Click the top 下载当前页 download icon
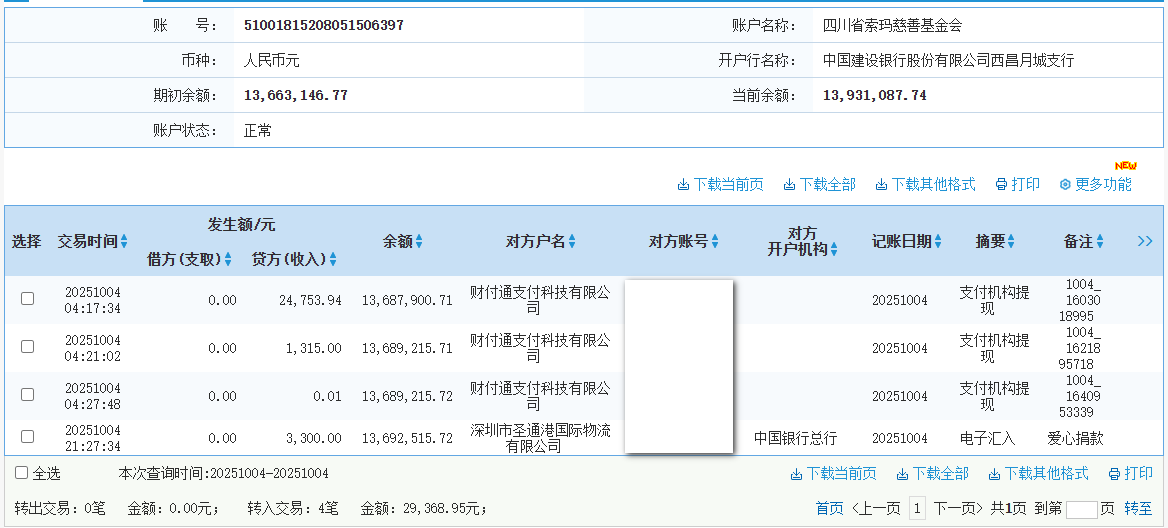The width and height of the screenshot is (1168, 528). click(684, 185)
